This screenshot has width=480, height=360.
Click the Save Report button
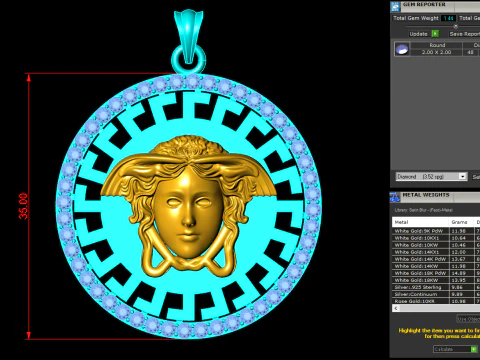pyautogui.click(x=464, y=34)
